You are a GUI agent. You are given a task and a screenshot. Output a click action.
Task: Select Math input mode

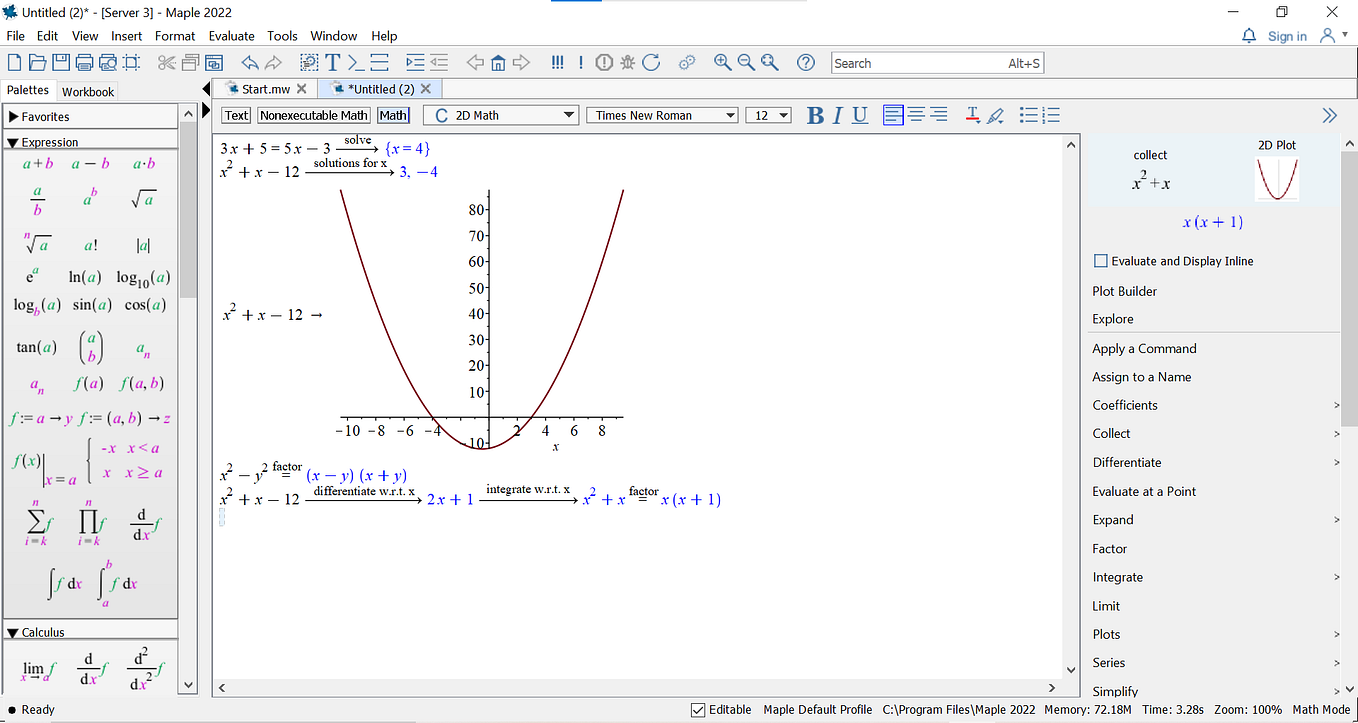click(x=393, y=115)
